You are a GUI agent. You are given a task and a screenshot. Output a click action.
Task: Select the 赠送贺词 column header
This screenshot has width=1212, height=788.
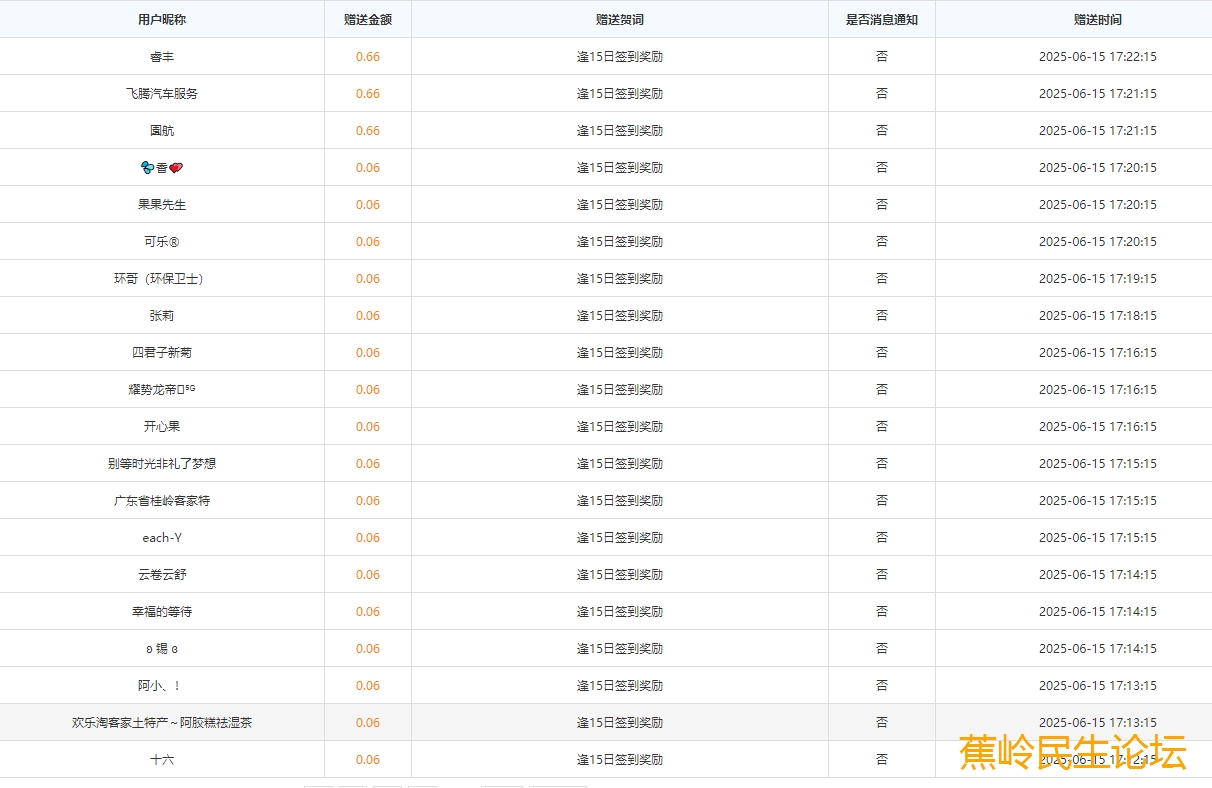click(x=619, y=19)
